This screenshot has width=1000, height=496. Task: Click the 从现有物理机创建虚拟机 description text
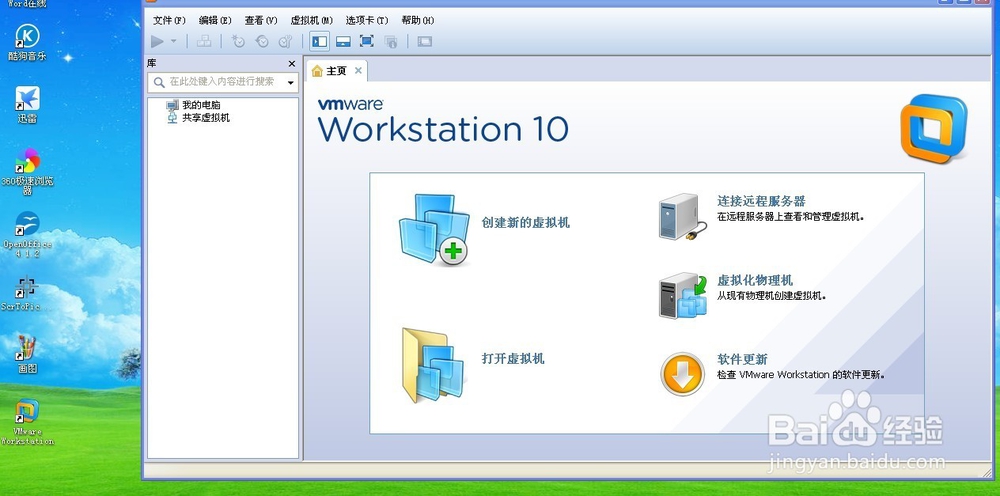(772, 296)
